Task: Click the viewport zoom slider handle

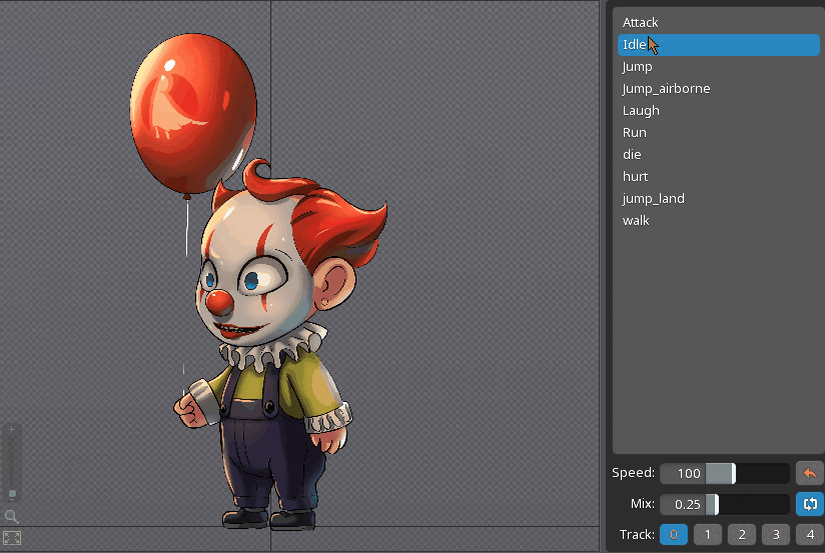Action: point(12,494)
